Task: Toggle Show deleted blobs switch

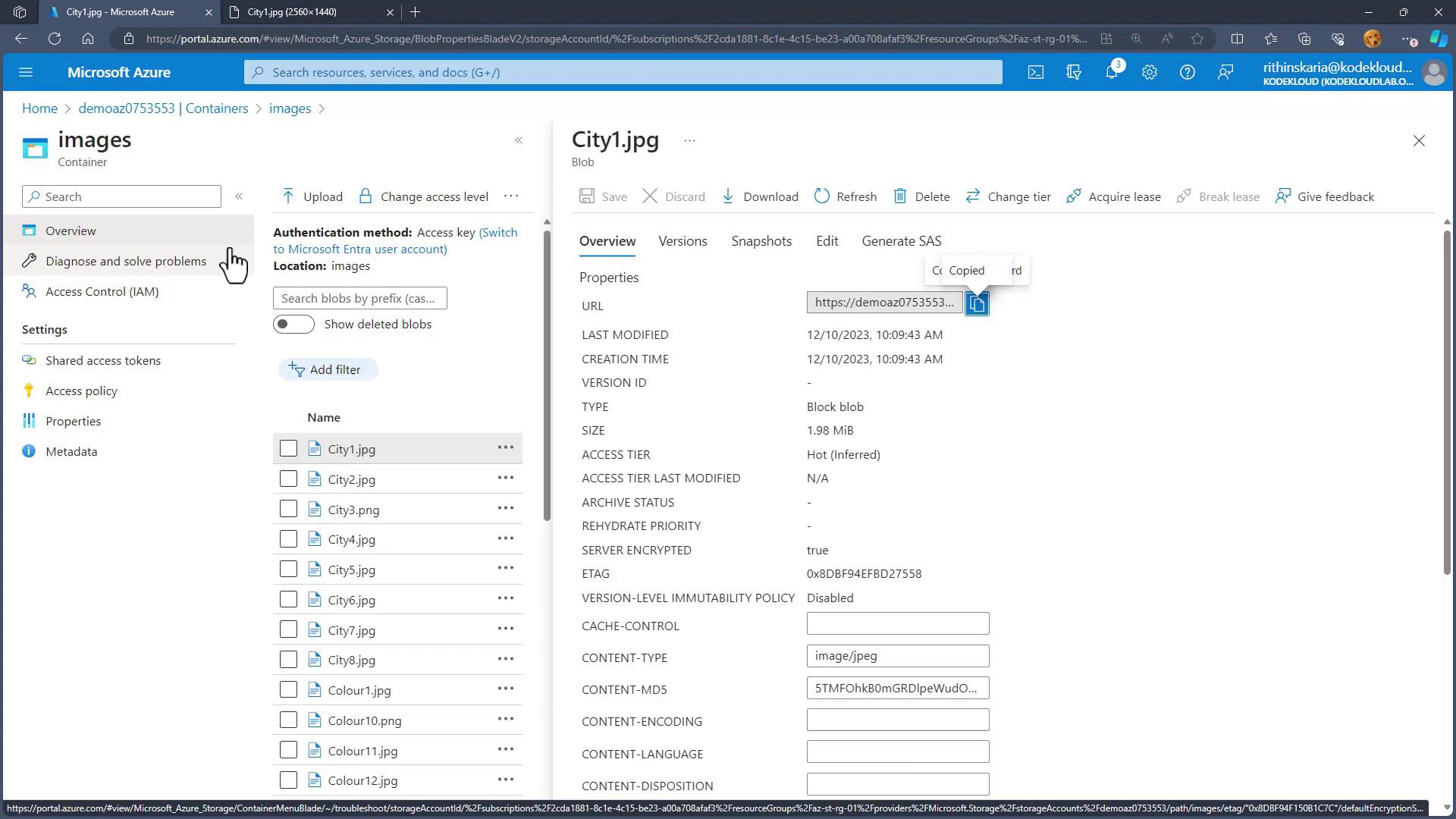Action: coord(293,325)
